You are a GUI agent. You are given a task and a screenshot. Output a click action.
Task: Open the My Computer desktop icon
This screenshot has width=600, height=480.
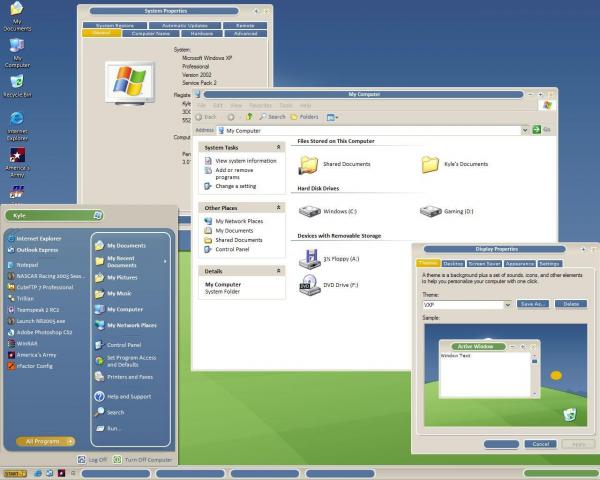point(17,53)
